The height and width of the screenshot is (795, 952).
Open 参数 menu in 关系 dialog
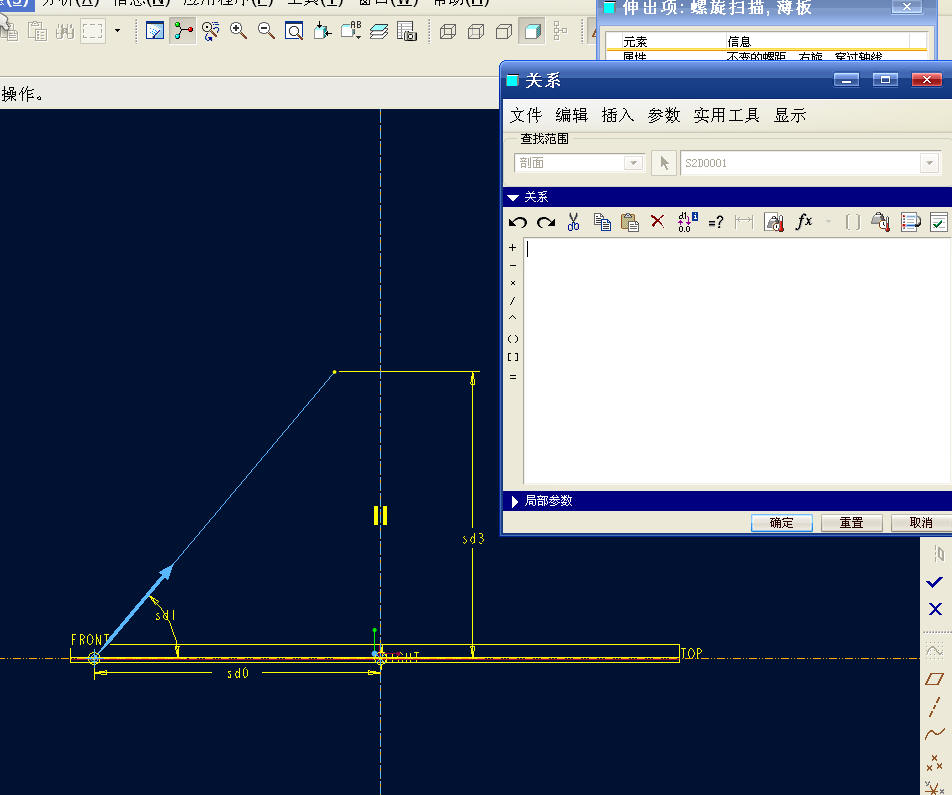tap(664, 115)
